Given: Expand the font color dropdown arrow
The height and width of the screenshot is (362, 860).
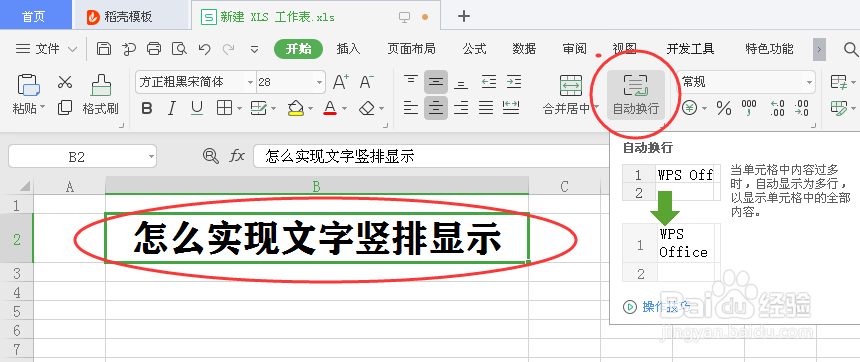Looking at the screenshot, I should 344,109.
